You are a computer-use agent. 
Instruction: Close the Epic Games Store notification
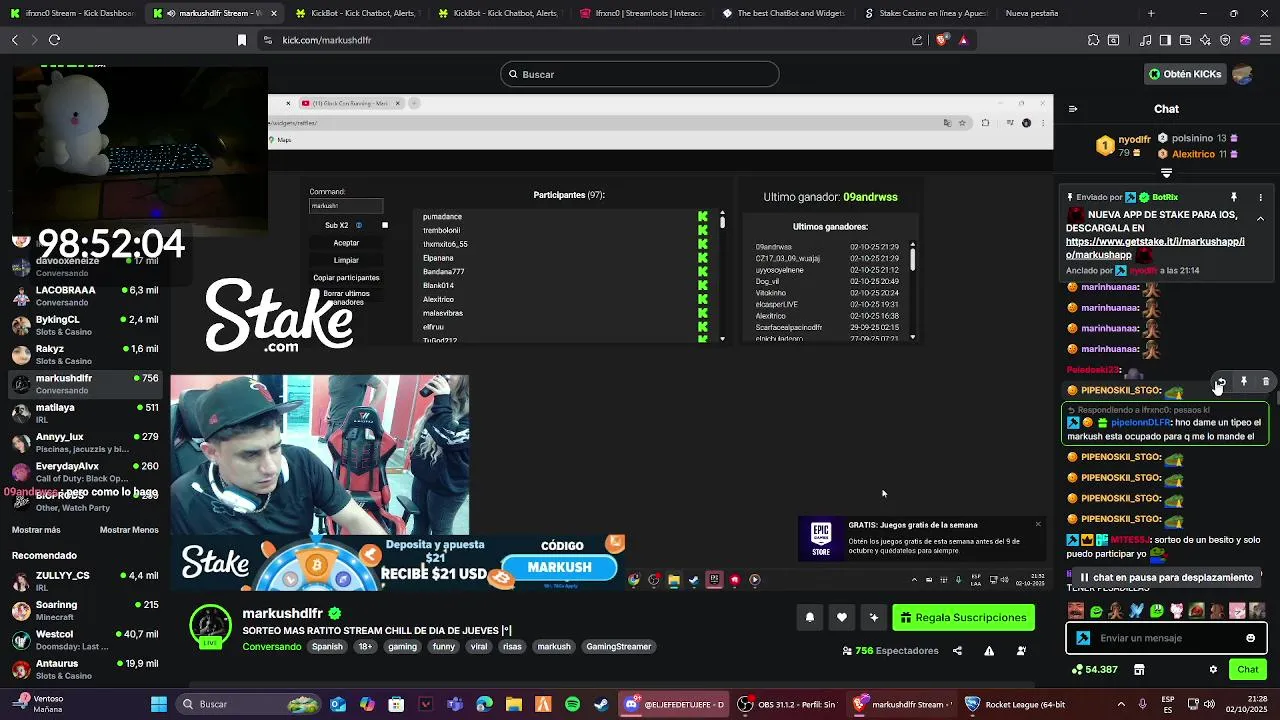1038,525
